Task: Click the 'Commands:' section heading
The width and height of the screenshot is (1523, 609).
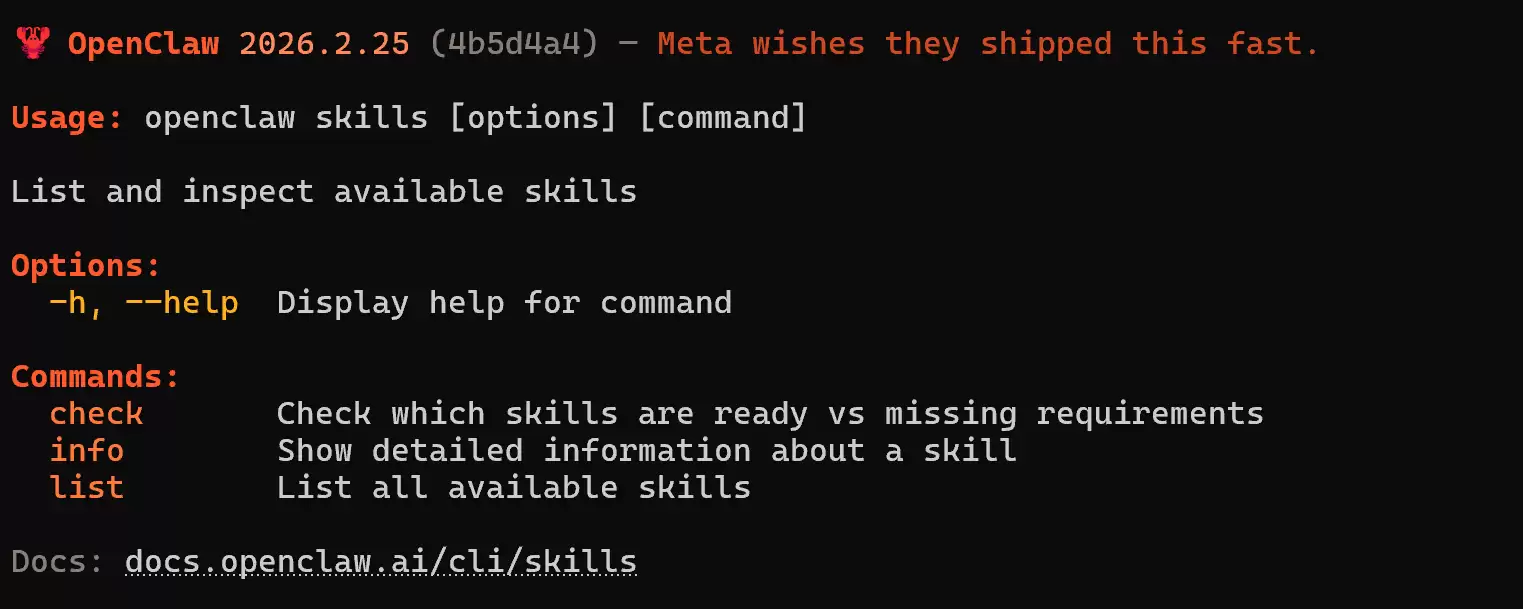Action: click(x=95, y=377)
